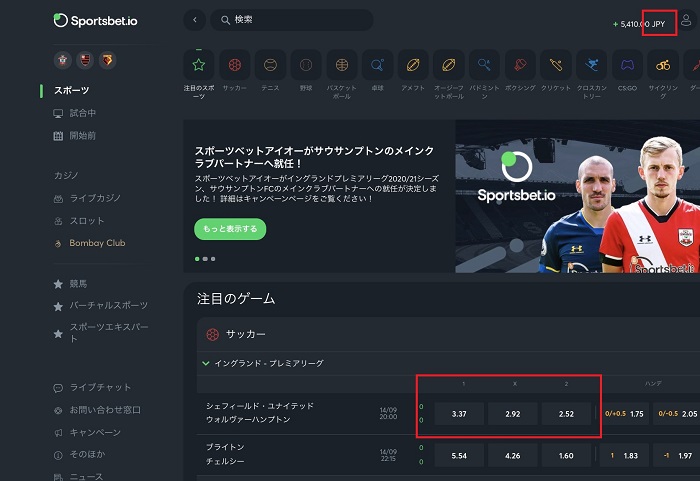Choose the basketball sport icon
This screenshot has width=700, height=481.
pyautogui.click(x=342, y=65)
